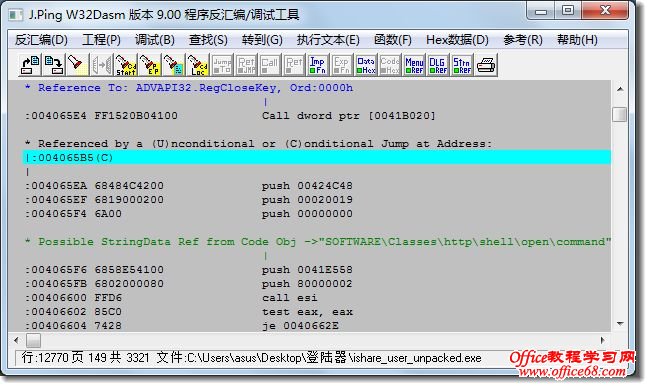Click the Ret JMP toolbar button
Viewport: 648px width, 386px height.
pyautogui.click(x=246, y=65)
